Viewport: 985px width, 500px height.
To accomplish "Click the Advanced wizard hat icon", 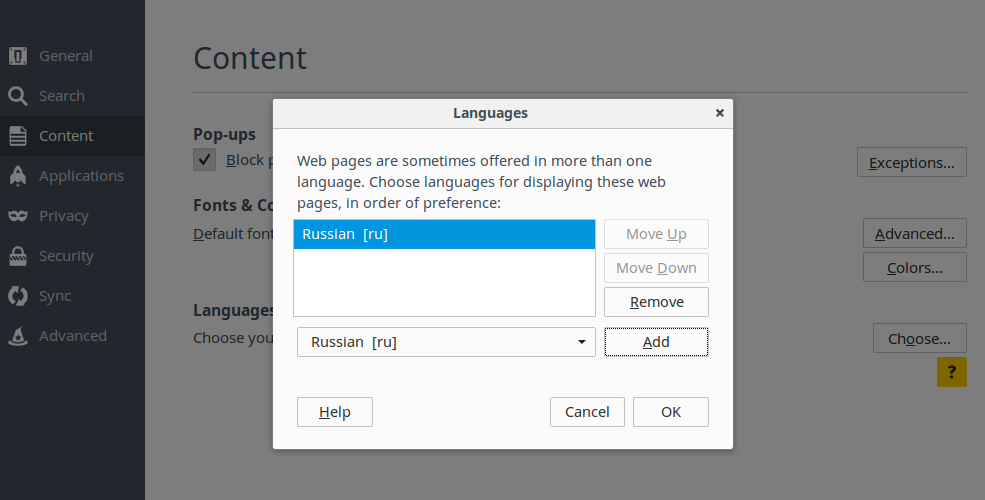I will [18, 336].
